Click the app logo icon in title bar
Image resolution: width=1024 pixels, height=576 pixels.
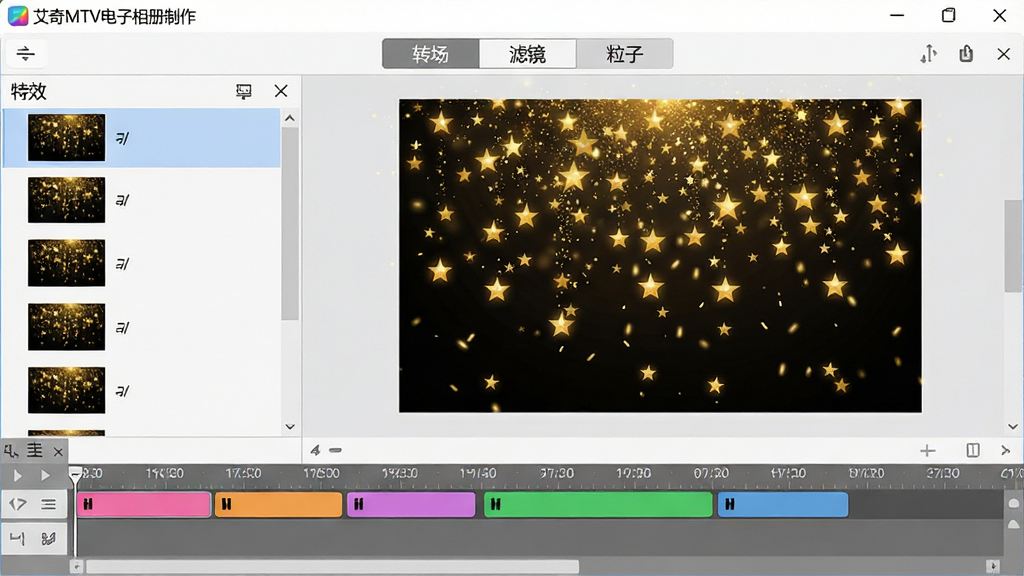[18, 16]
